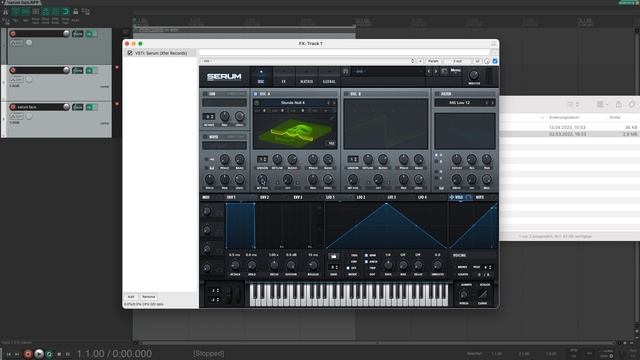Open the wavetable editor with the pencil icon
The height and width of the screenshot is (360, 640).
(x=332, y=118)
